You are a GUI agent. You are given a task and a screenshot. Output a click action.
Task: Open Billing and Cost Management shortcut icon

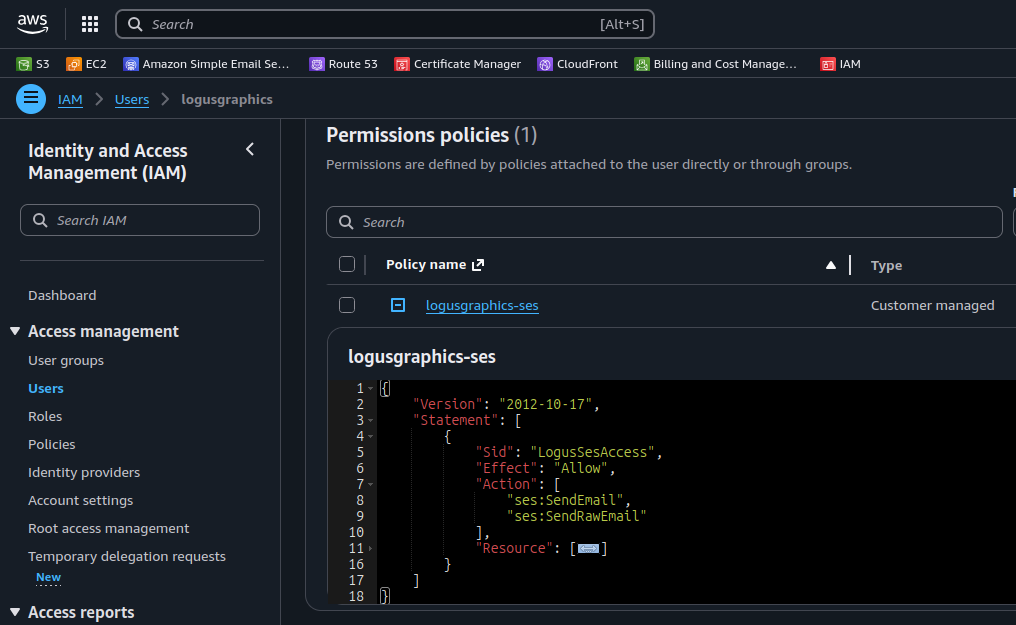[x=641, y=64]
